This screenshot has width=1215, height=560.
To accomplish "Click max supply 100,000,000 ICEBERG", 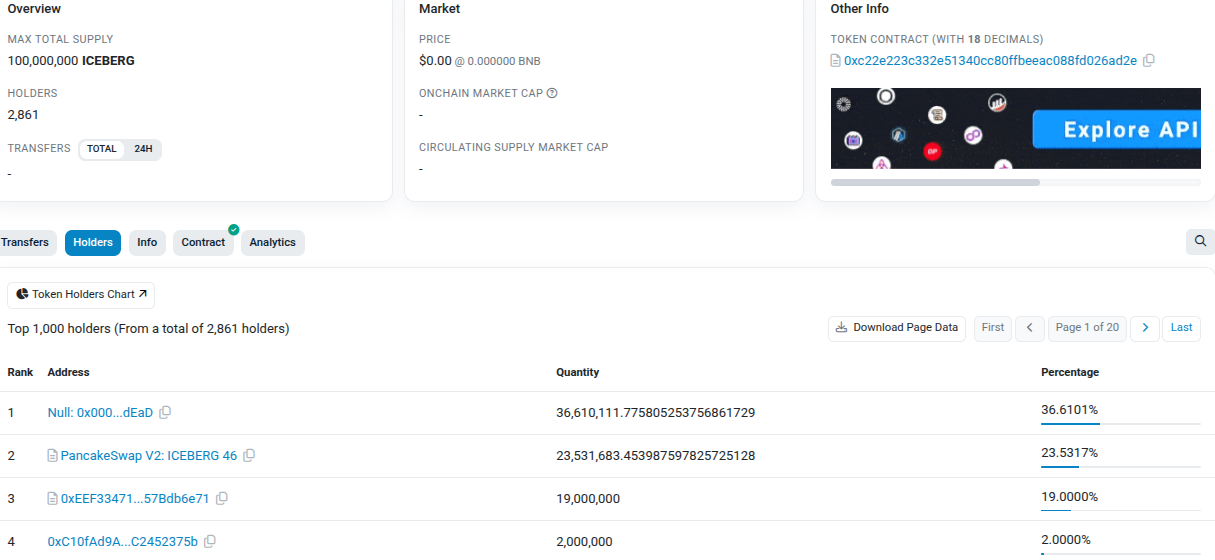I will click(x=71, y=60).
